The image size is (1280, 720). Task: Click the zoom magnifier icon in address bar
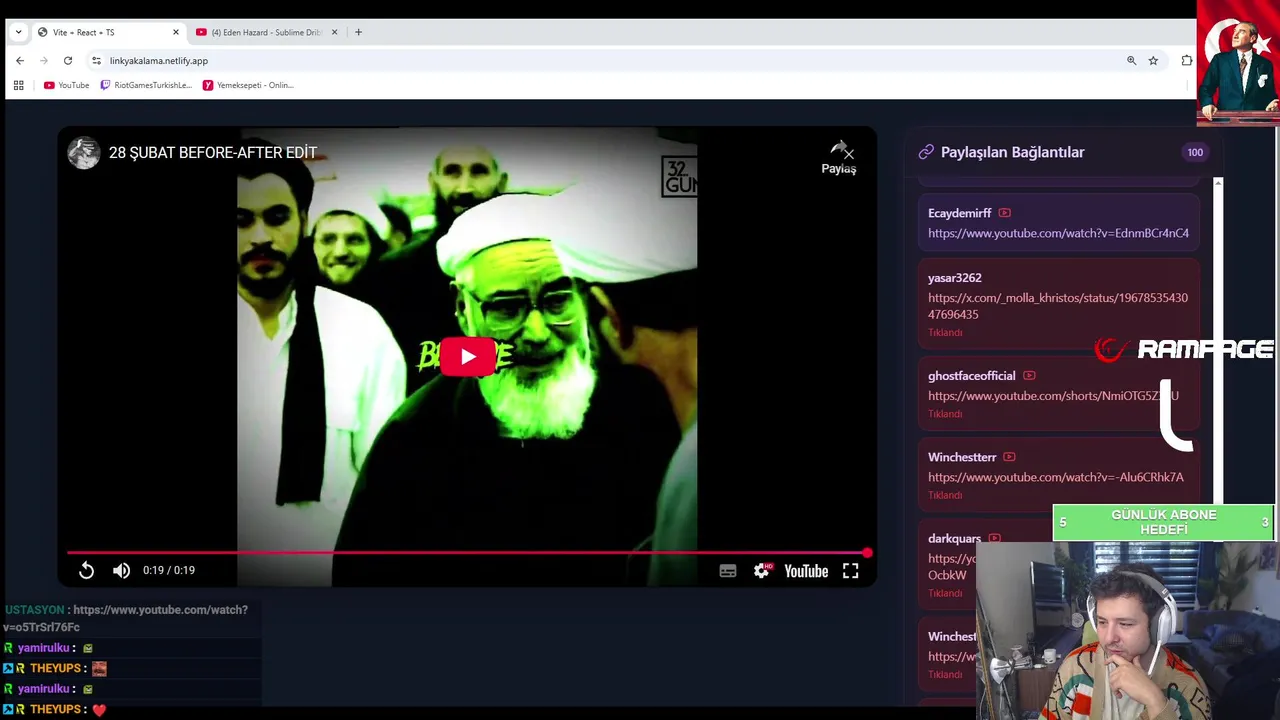pos(1132,61)
